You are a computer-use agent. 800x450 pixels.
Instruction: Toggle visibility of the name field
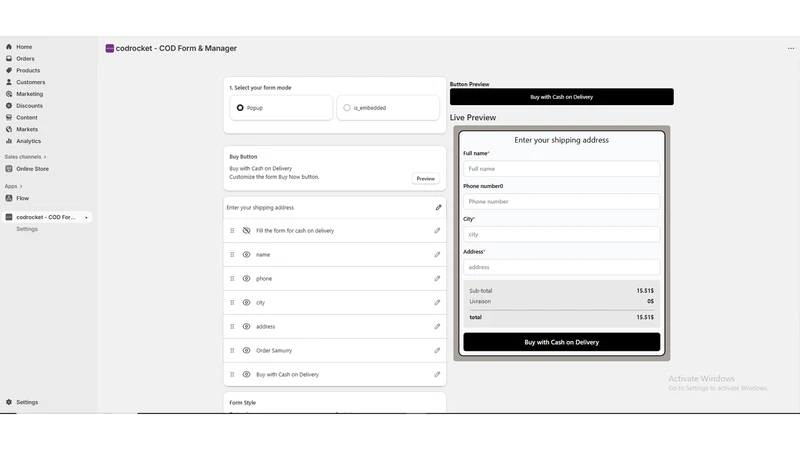coord(246,255)
